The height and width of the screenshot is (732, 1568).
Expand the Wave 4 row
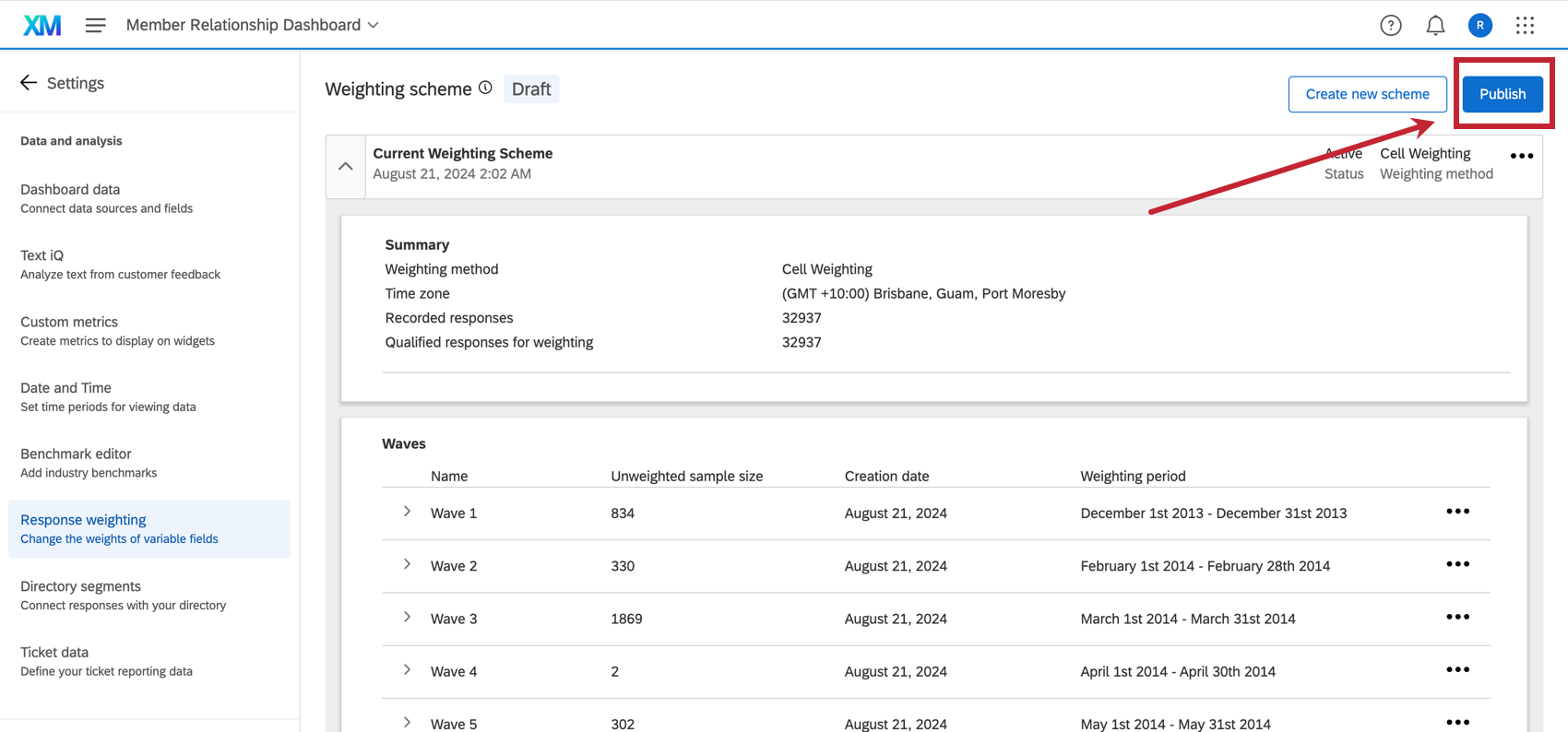tap(407, 670)
